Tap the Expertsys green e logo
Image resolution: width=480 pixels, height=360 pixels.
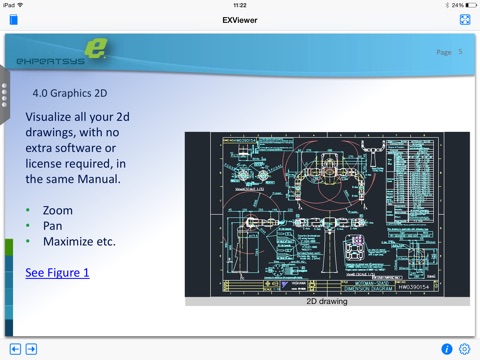coord(96,49)
